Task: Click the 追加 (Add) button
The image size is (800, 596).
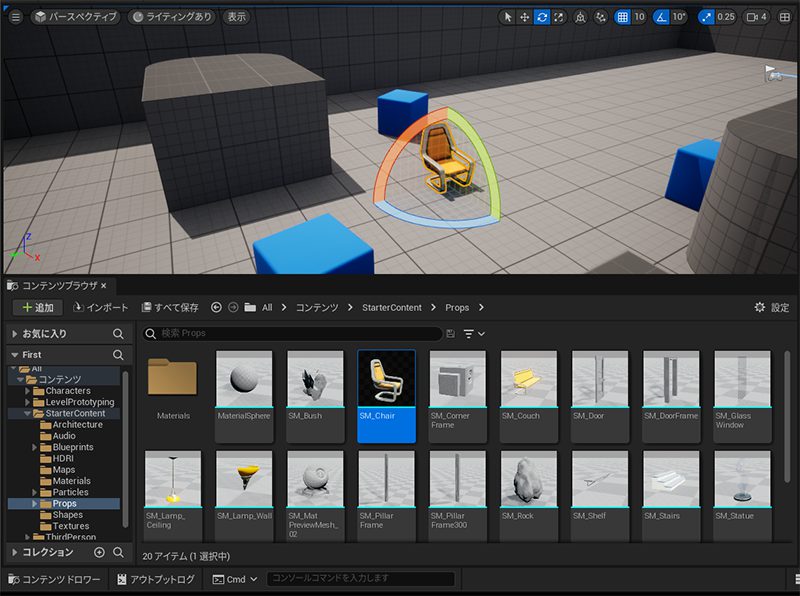Action: (38, 307)
